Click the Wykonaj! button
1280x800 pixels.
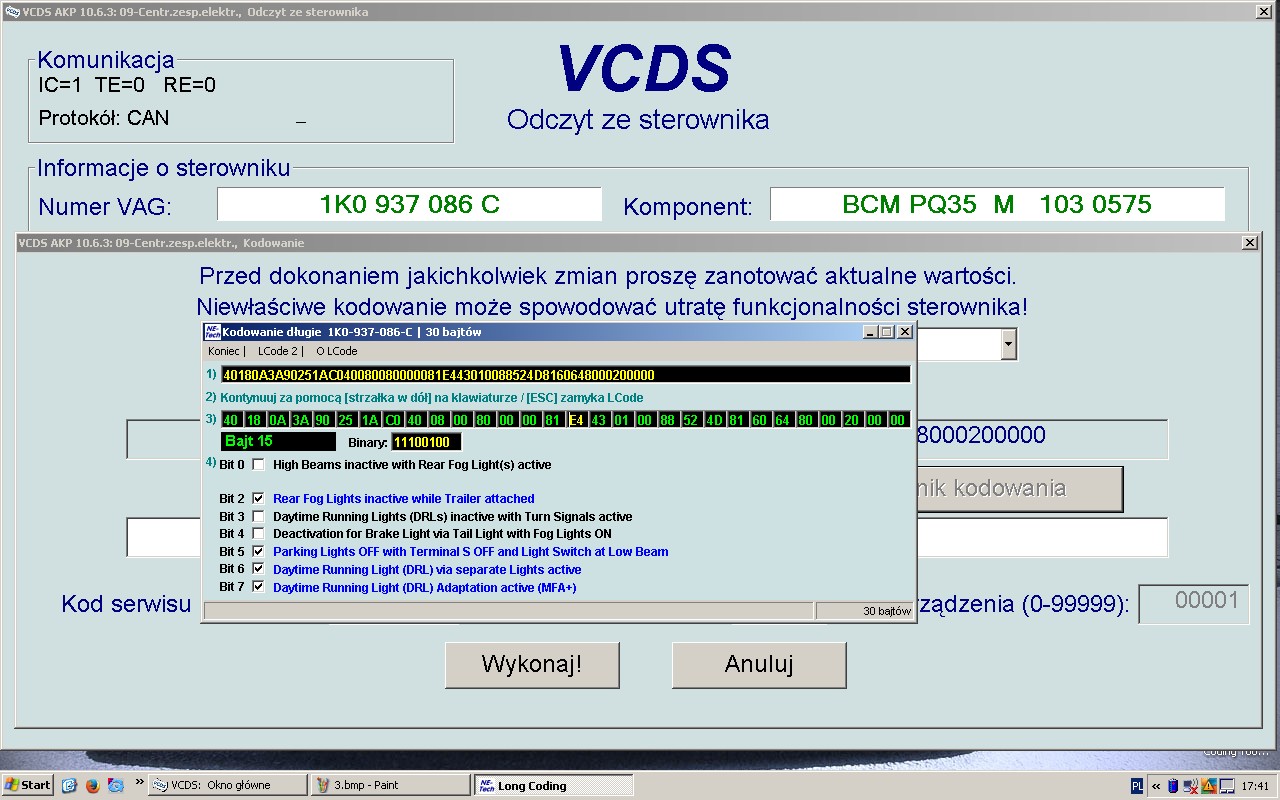[532, 665]
